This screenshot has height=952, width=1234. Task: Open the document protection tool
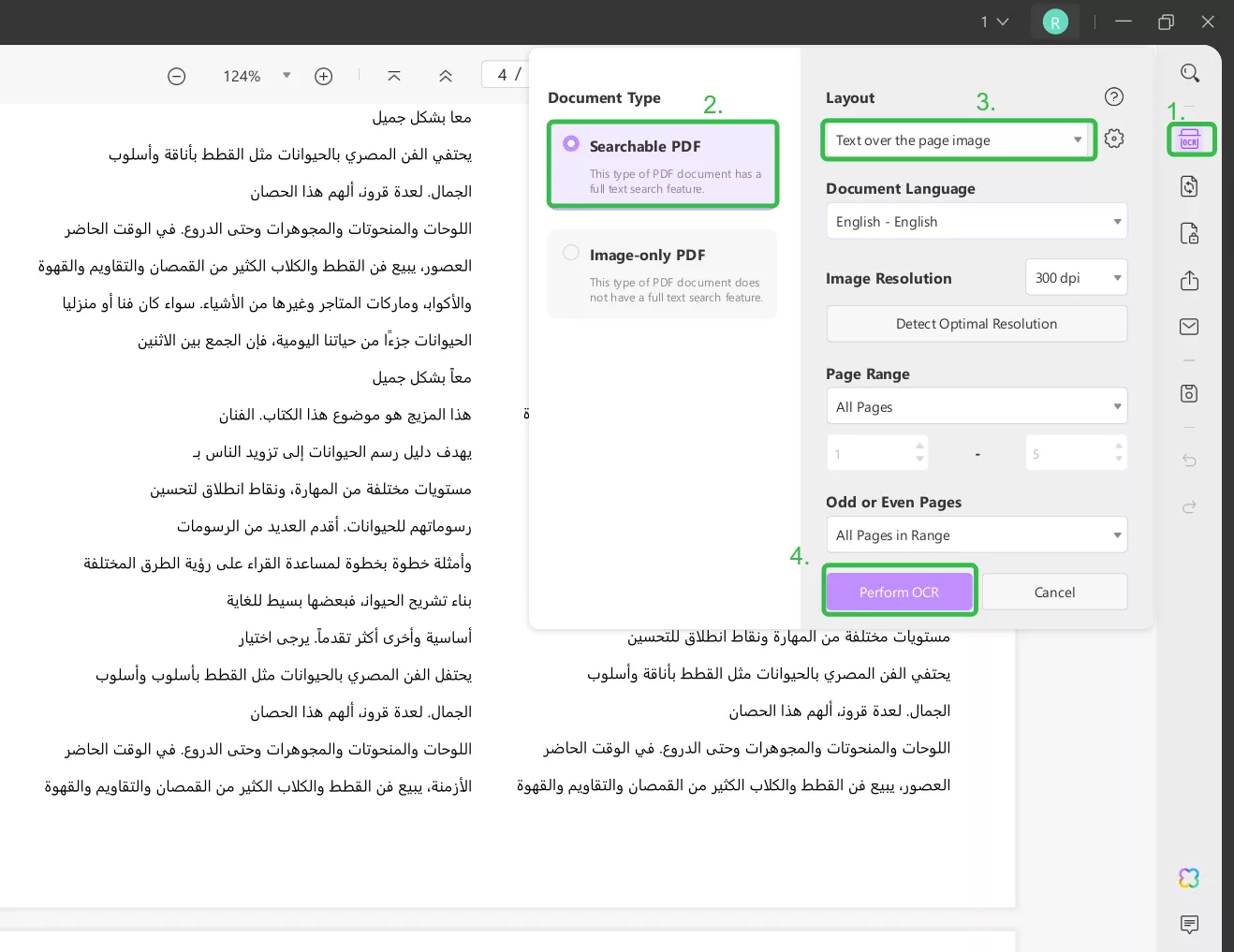(1189, 233)
